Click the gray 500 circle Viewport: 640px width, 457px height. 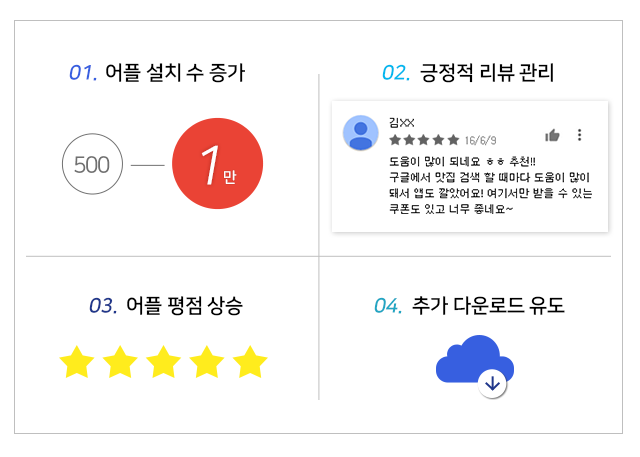[92, 164]
